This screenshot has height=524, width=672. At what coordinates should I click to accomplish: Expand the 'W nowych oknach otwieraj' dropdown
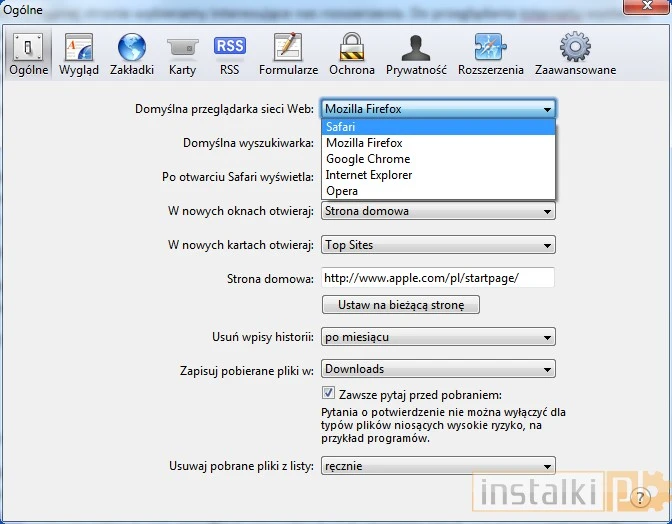(438, 211)
